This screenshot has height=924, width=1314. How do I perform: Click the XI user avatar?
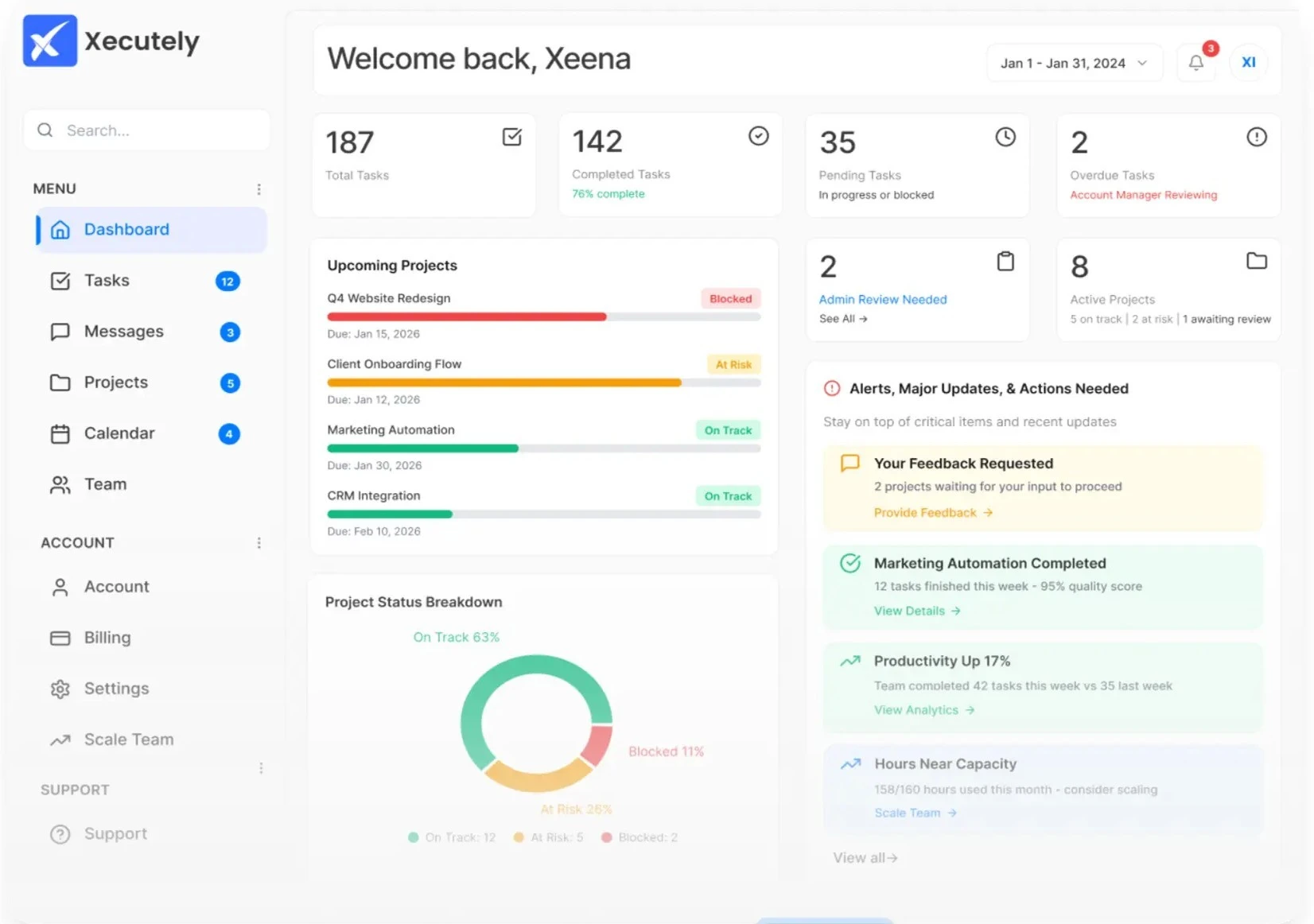(1249, 63)
